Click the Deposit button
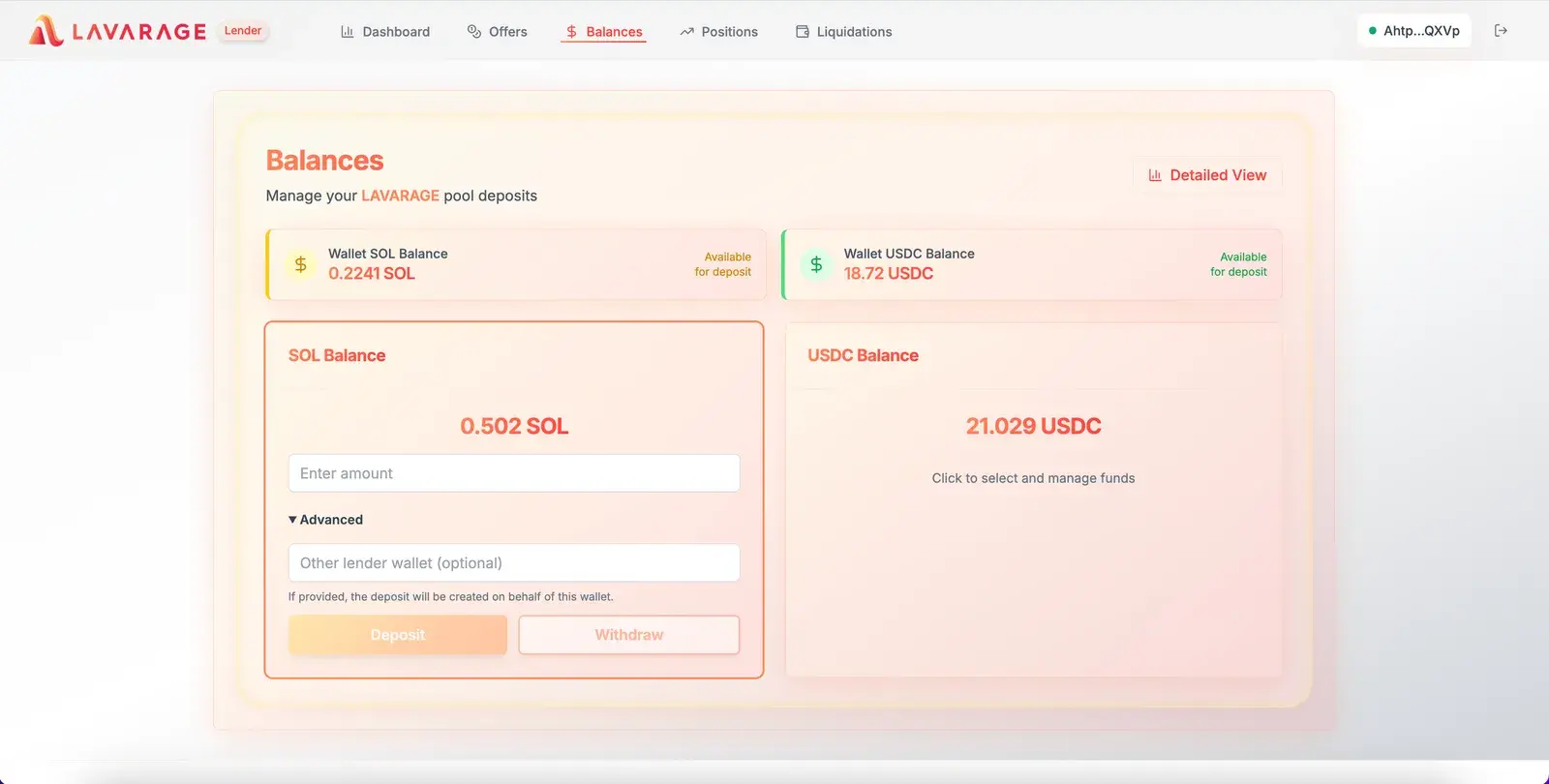 398,635
